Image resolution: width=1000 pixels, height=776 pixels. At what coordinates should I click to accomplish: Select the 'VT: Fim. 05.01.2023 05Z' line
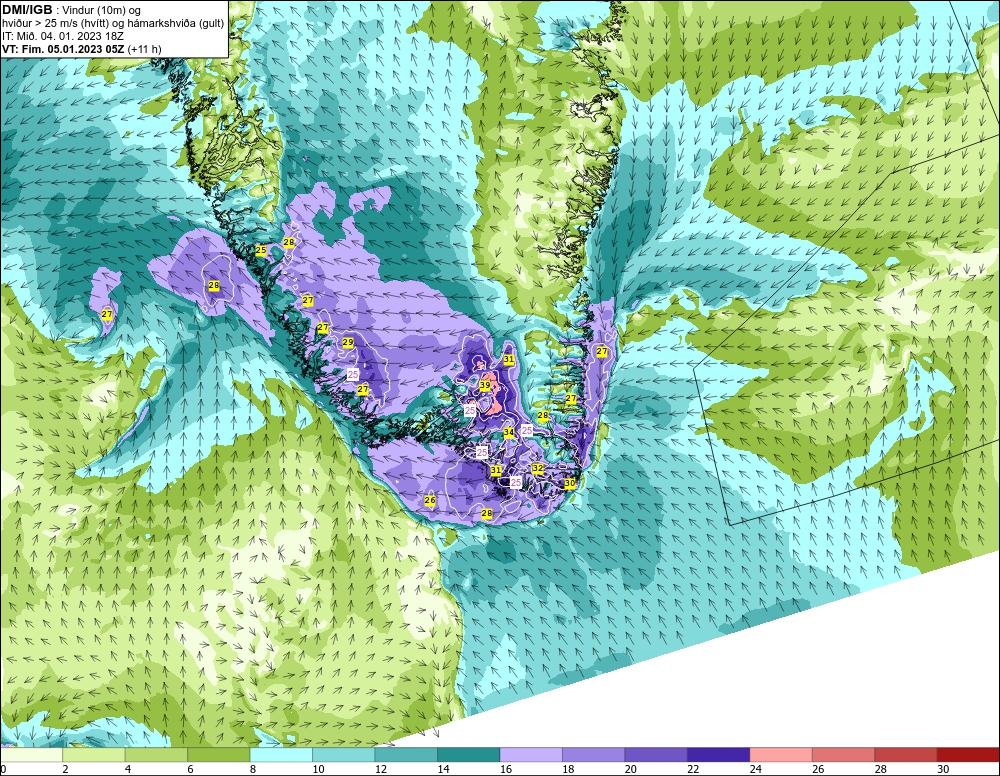pyautogui.click(x=63, y=49)
